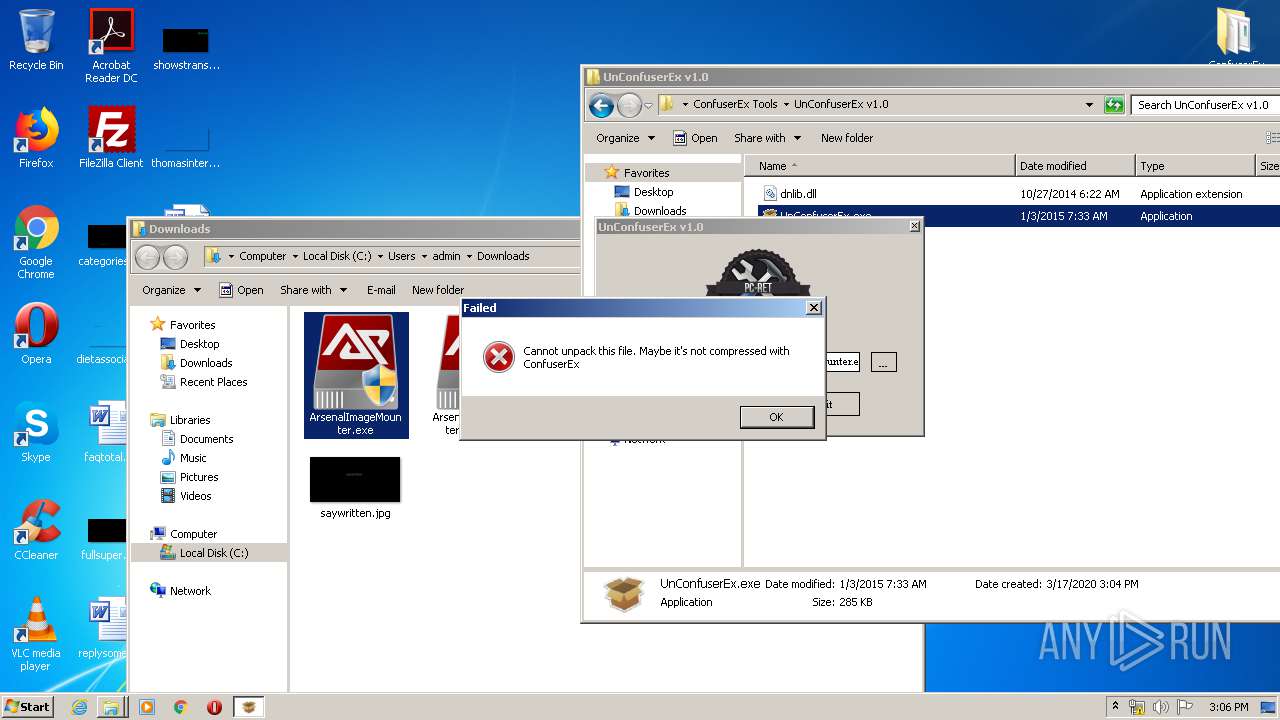Click Back arrow in Downloads window
1280x720 pixels.
[147, 257]
